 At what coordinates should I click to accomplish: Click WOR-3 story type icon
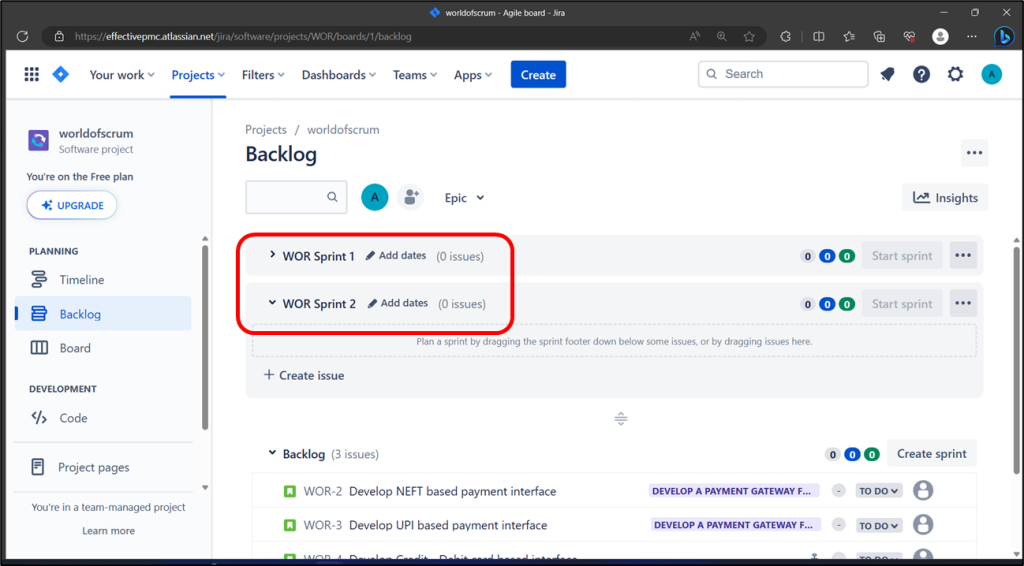[x=290, y=525]
